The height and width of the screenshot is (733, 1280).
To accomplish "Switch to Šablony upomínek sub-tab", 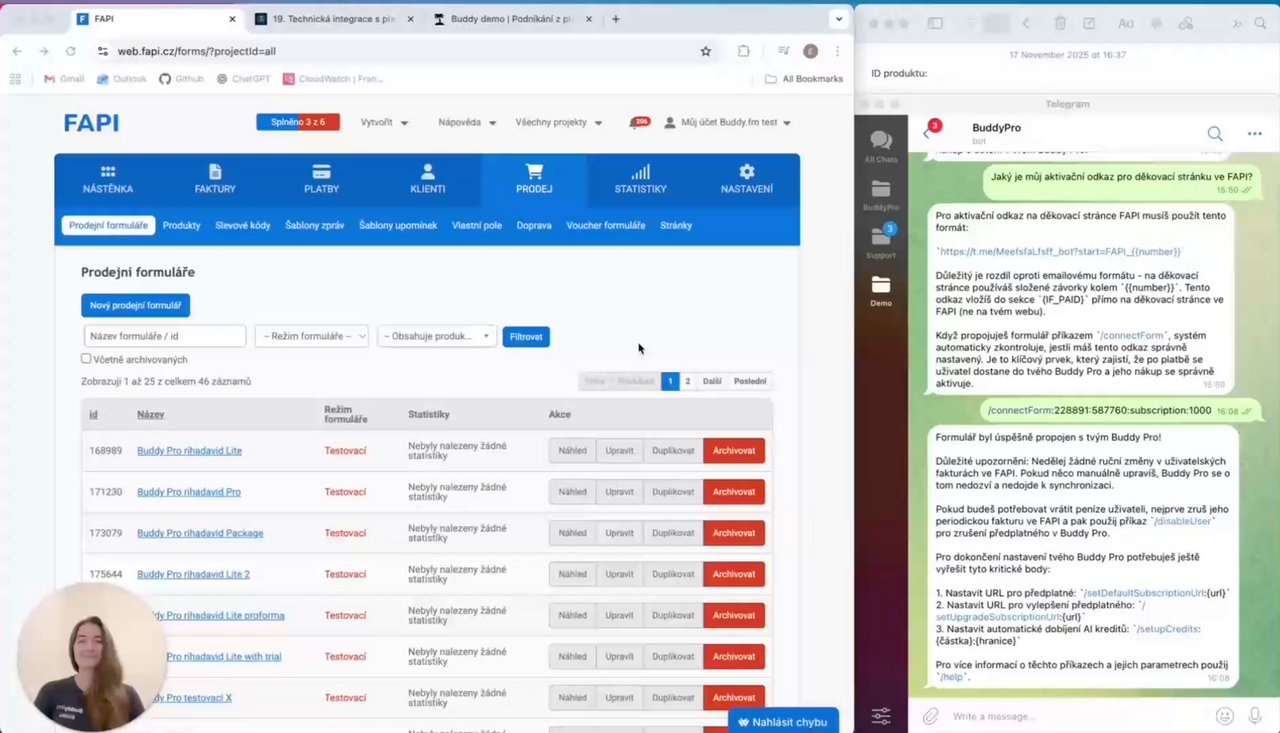I will point(398,225).
